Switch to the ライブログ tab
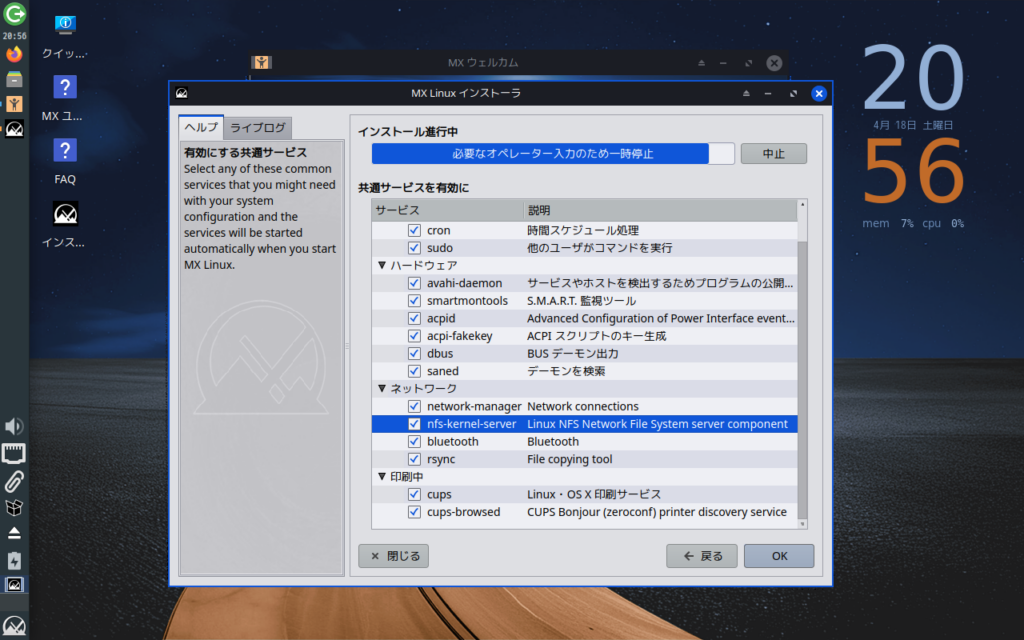This screenshot has height=640, width=1024. [x=258, y=128]
